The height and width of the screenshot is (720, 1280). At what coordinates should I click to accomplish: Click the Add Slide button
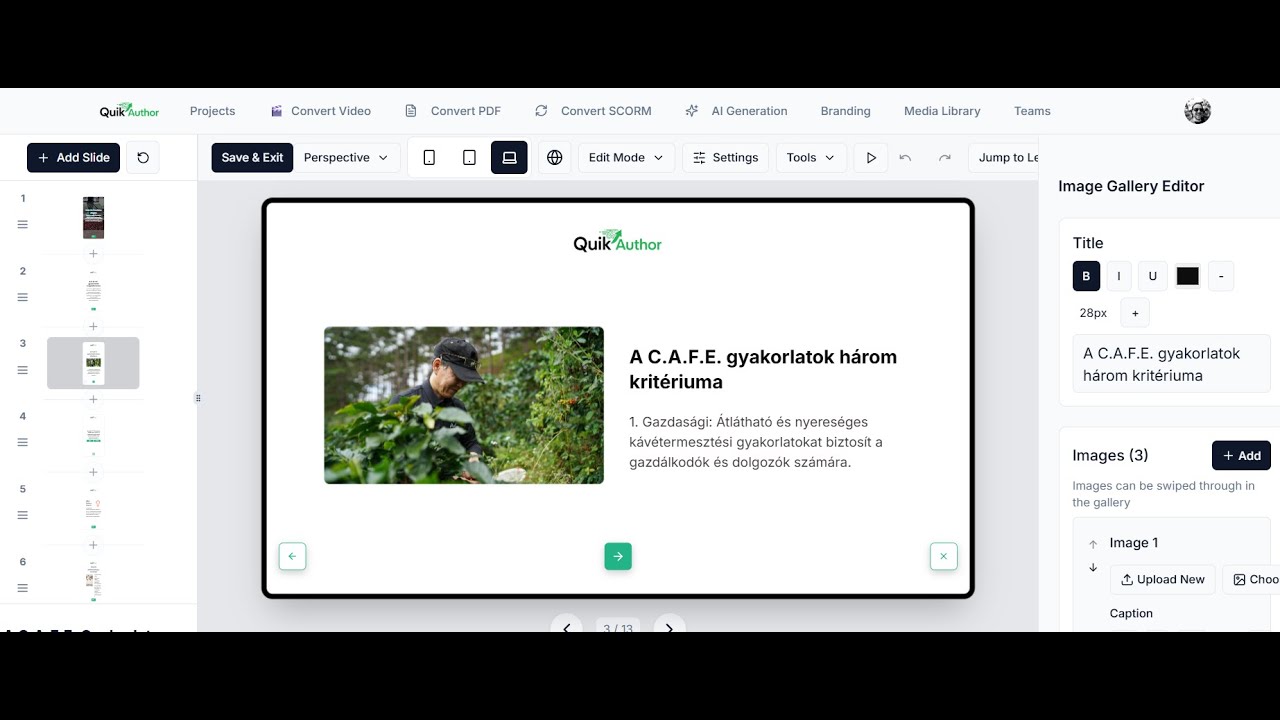click(74, 158)
